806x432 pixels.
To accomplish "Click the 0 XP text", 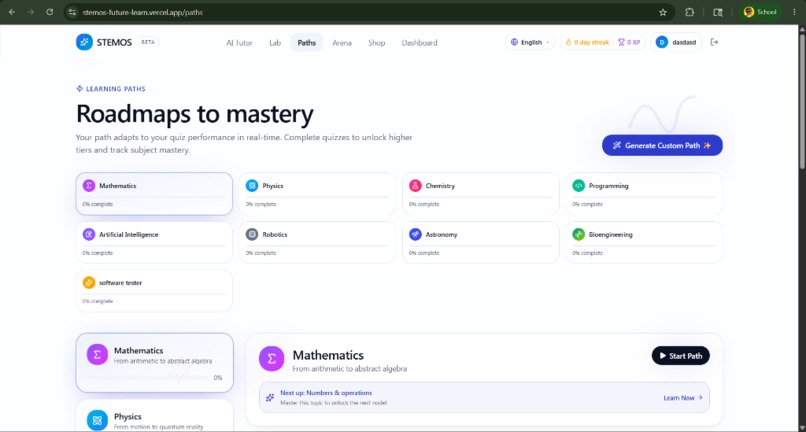I will click(634, 42).
